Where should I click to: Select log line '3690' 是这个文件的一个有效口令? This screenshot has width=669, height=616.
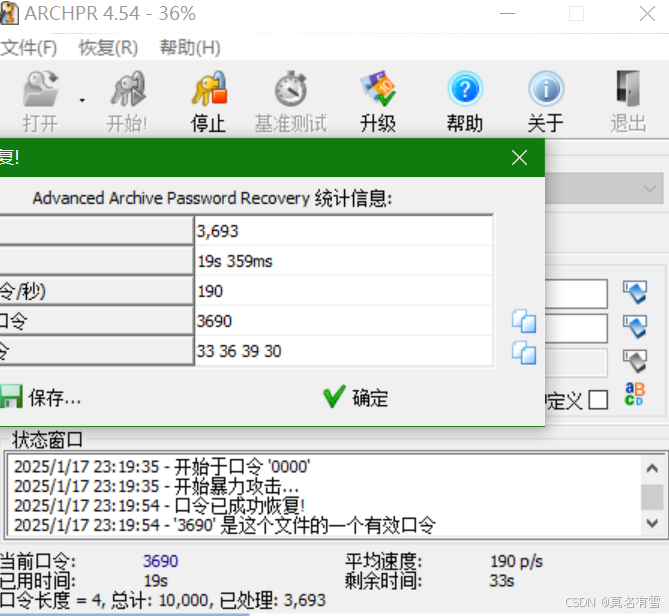coord(224,525)
